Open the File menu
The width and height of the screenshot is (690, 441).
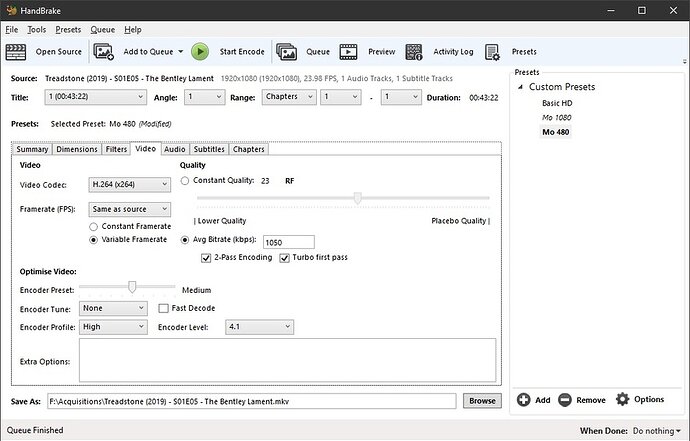(x=12, y=29)
